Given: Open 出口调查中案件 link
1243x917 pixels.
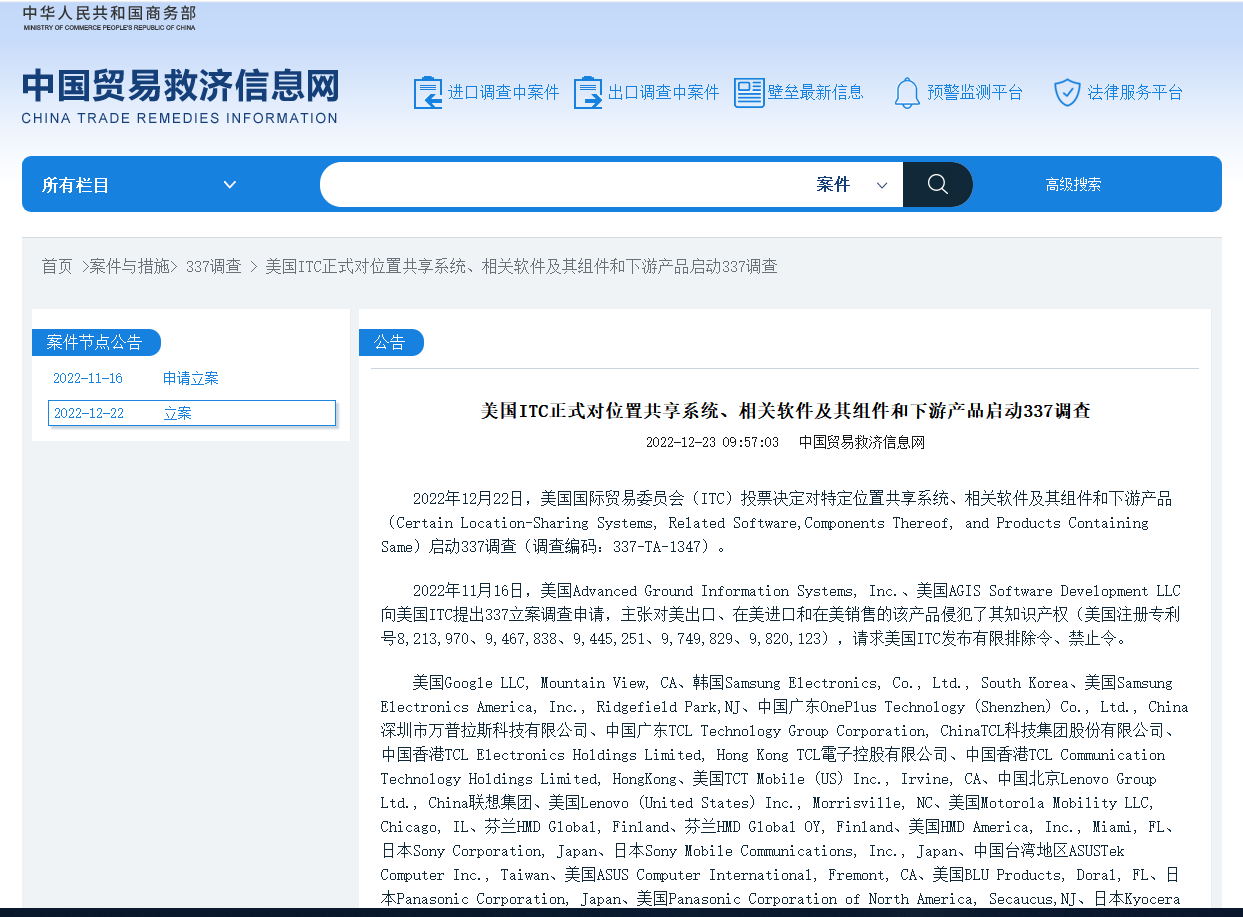Looking at the screenshot, I should tap(664, 92).
